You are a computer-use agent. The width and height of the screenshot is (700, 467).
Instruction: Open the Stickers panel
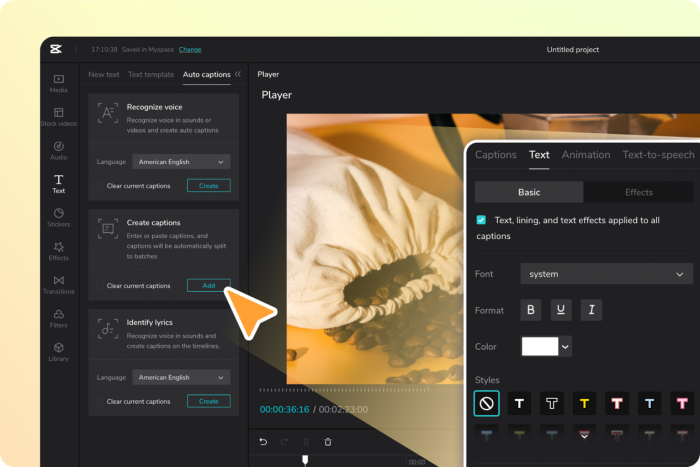pos(59,217)
